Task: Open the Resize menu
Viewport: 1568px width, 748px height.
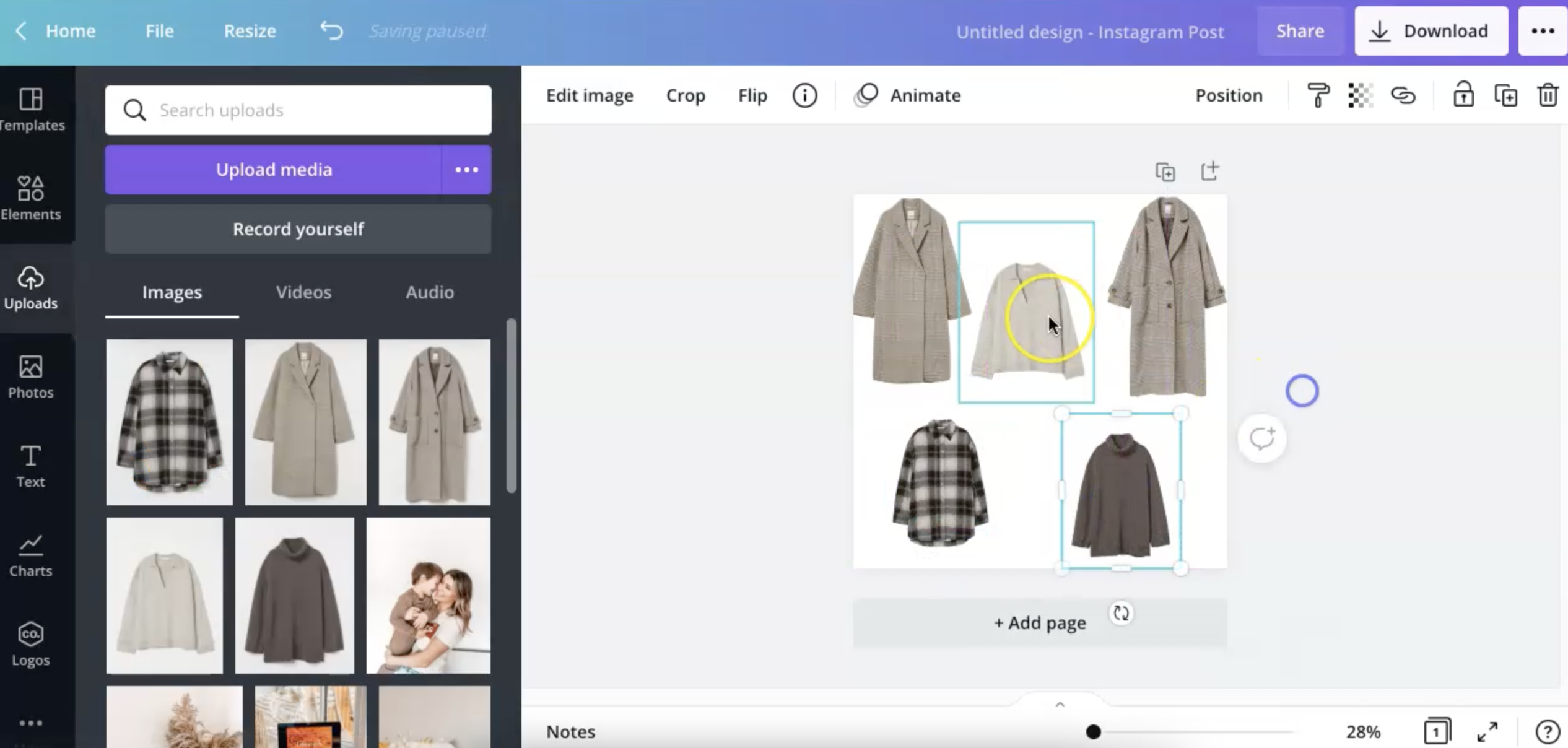Action: [x=250, y=31]
